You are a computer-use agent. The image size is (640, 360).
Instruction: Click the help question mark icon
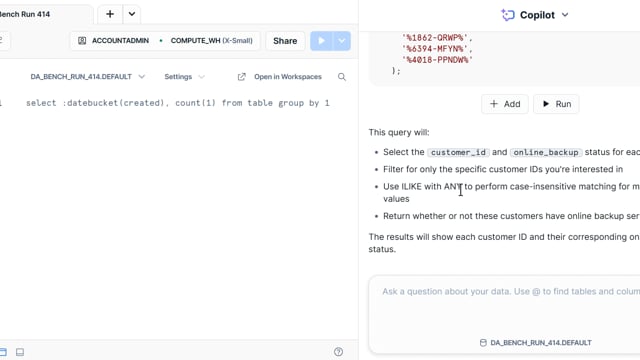click(x=338, y=352)
